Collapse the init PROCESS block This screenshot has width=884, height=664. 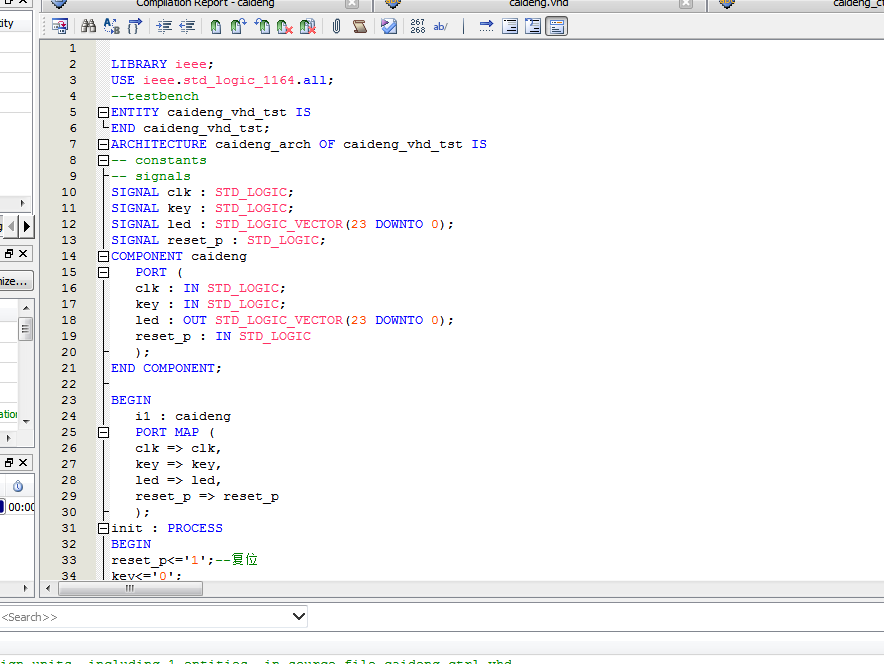pos(103,528)
